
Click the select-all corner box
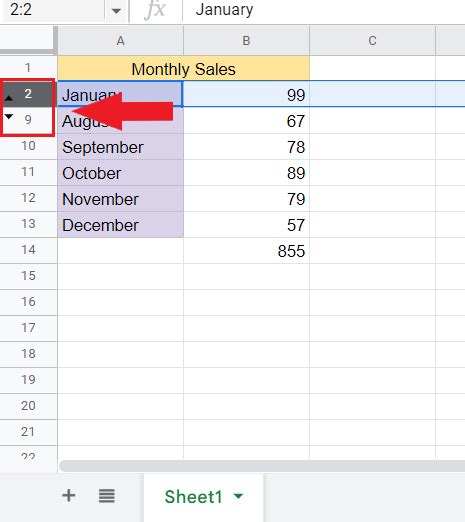click(28, 40)
